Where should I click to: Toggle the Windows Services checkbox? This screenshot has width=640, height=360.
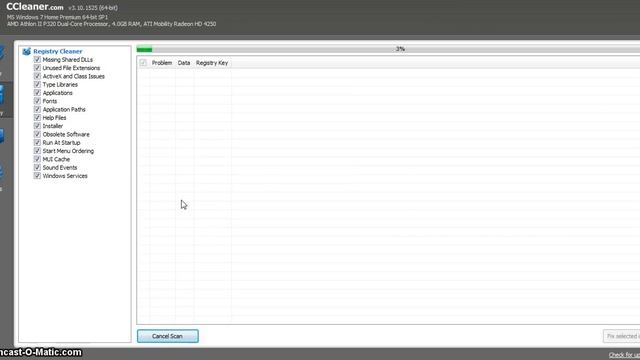tap(37, 176)
